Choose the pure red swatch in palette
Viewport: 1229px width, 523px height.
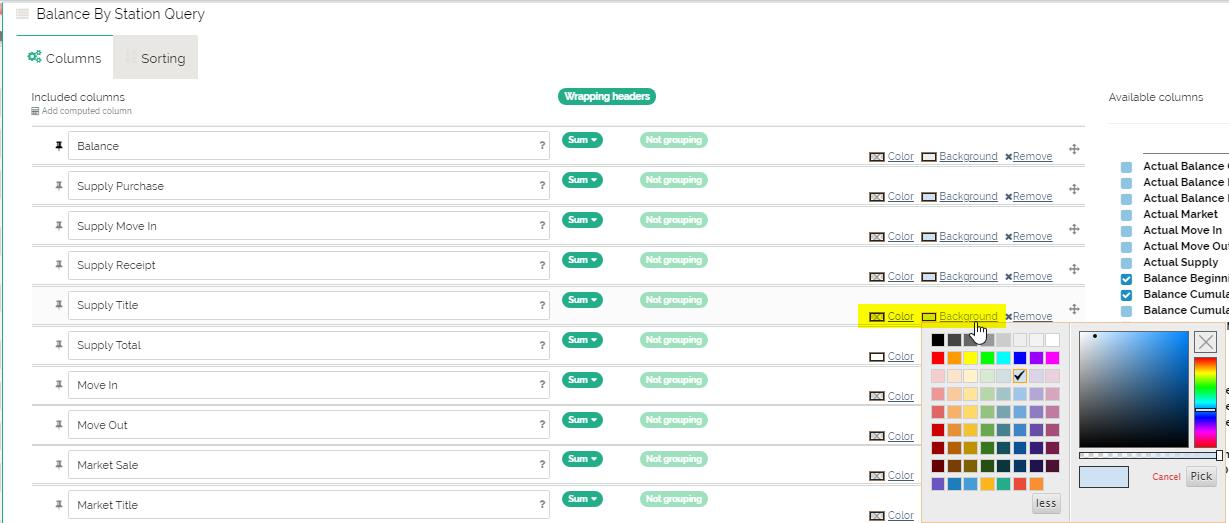tap(938, 358)
